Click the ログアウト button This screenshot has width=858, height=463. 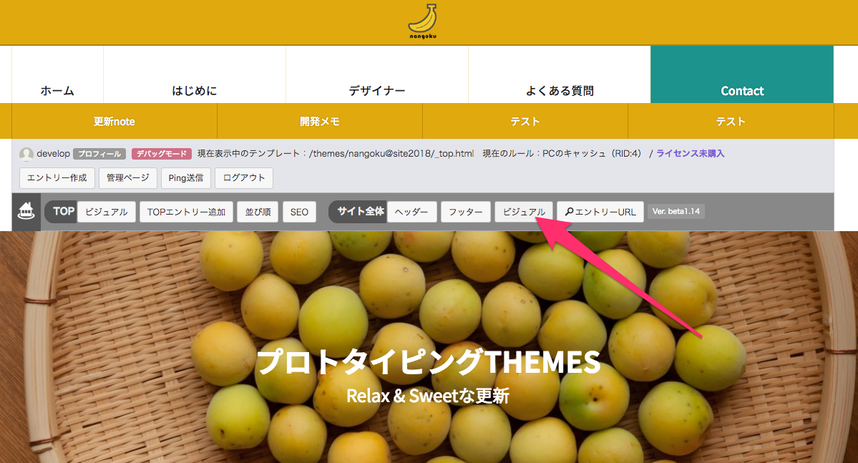tap(244, 178)
